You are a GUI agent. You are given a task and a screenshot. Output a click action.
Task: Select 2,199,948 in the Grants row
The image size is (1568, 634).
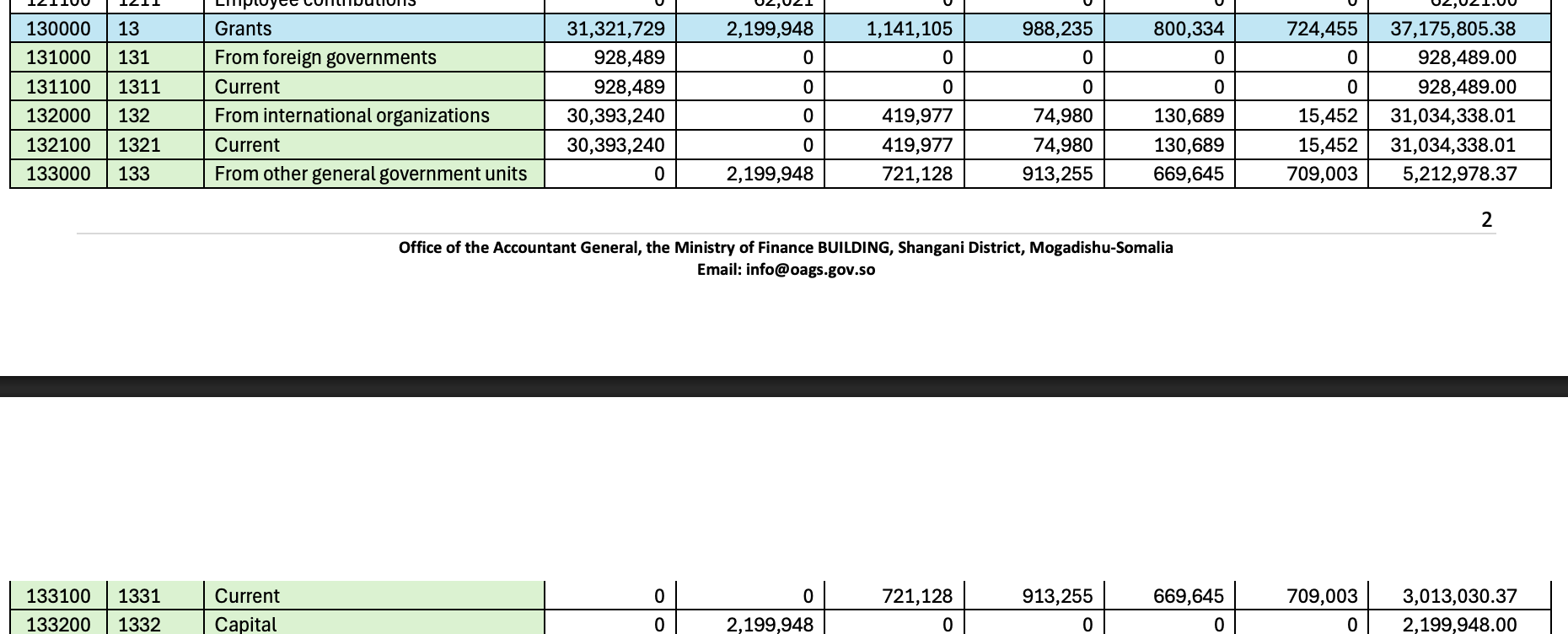click(770, 29)
